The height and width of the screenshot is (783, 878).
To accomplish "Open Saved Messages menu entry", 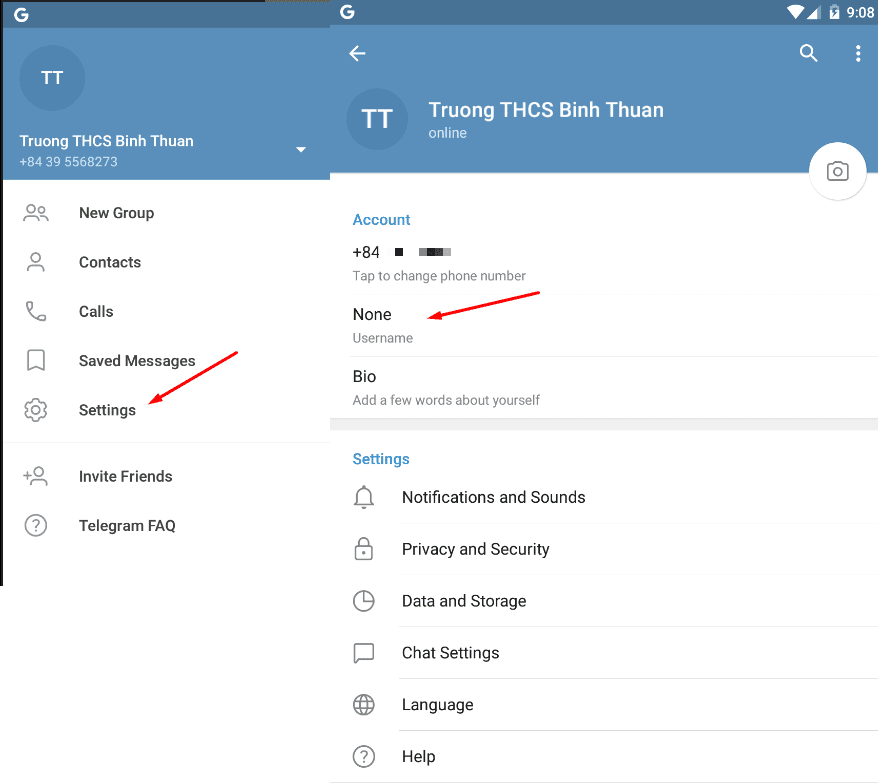I will [x=166, y=361].
